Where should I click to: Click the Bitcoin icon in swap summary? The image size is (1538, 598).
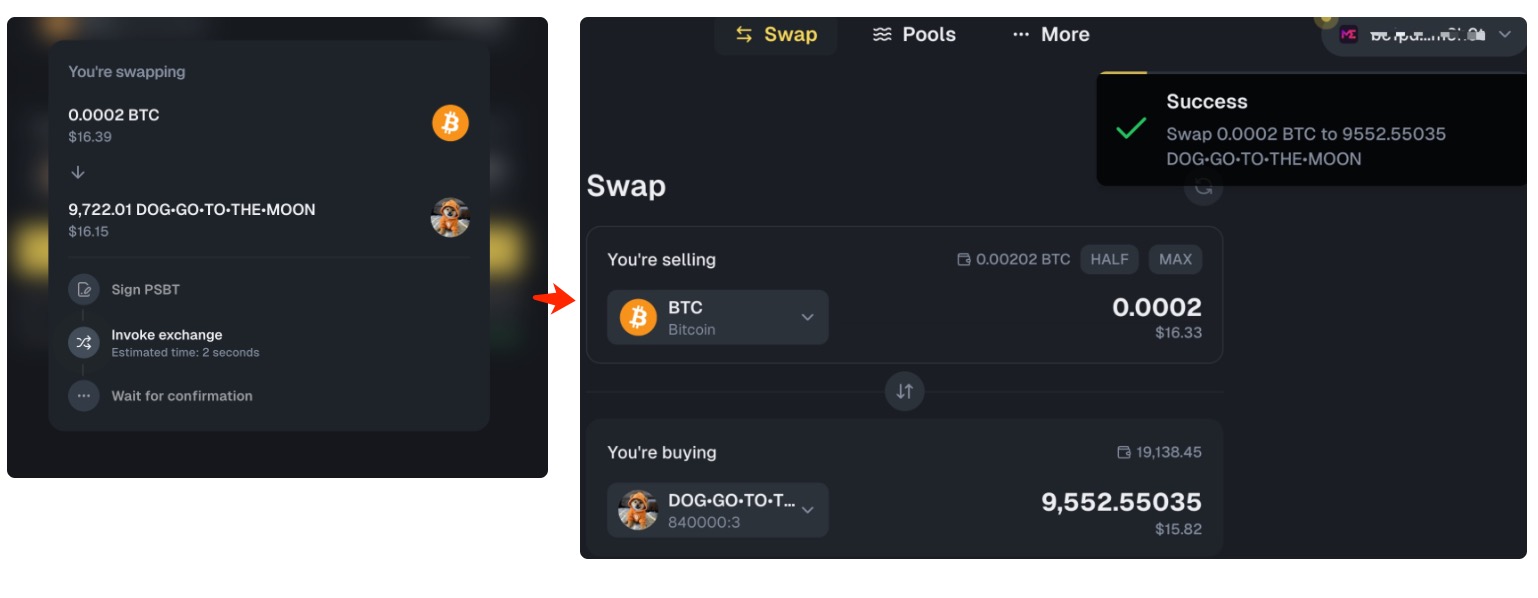450,123
